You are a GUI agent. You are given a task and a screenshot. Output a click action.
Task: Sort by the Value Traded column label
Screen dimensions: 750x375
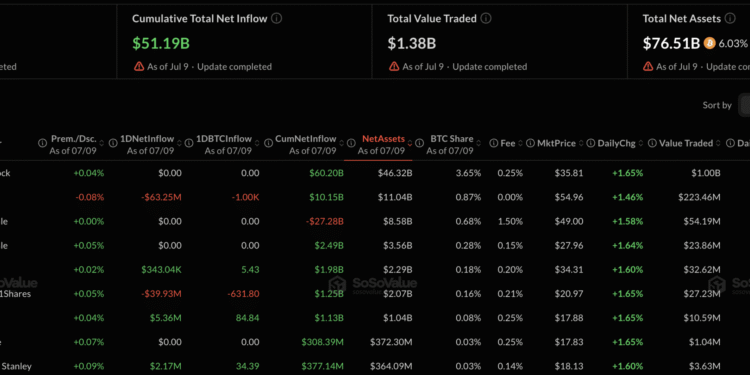[686, 143]
